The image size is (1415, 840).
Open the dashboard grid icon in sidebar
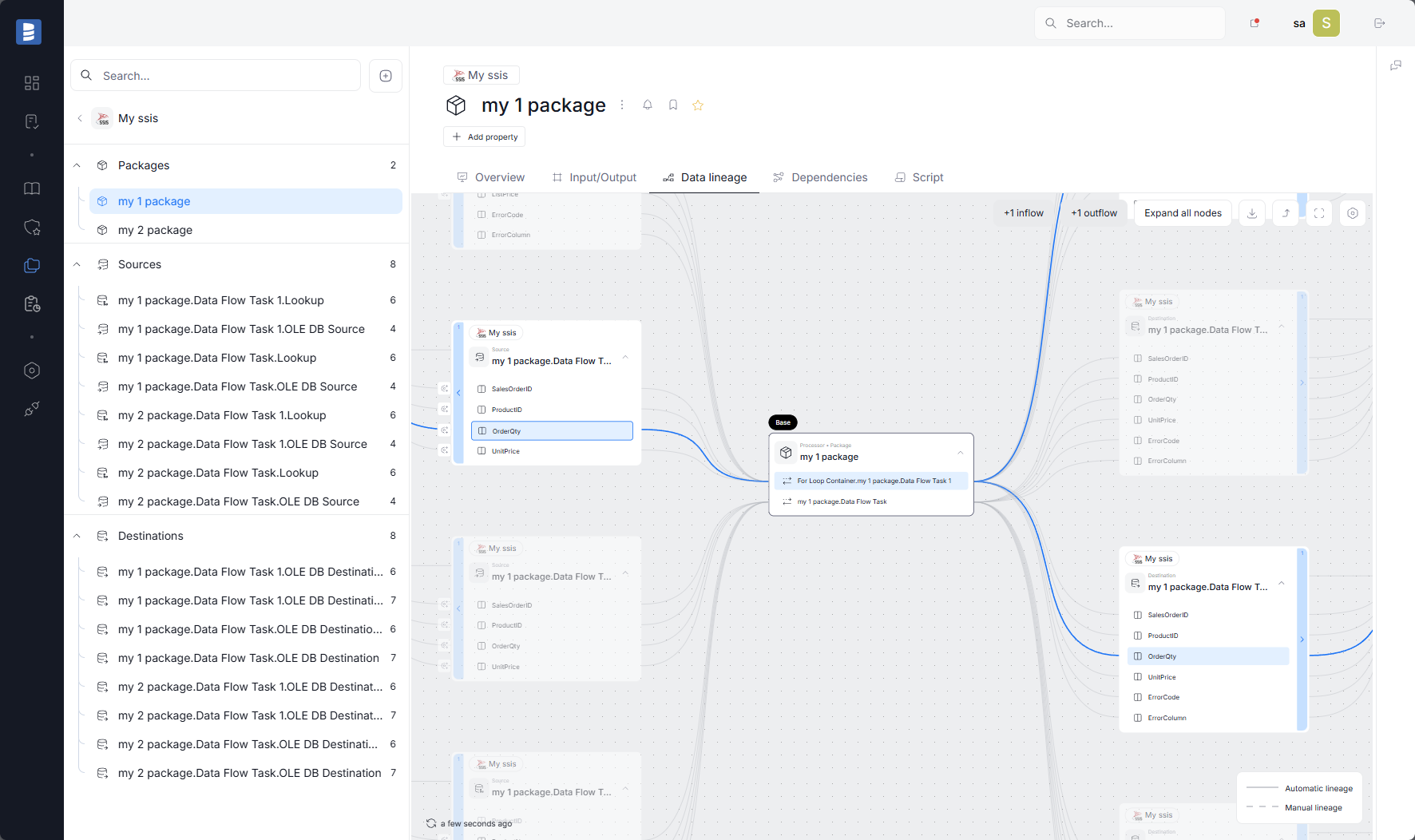[32, 82]
